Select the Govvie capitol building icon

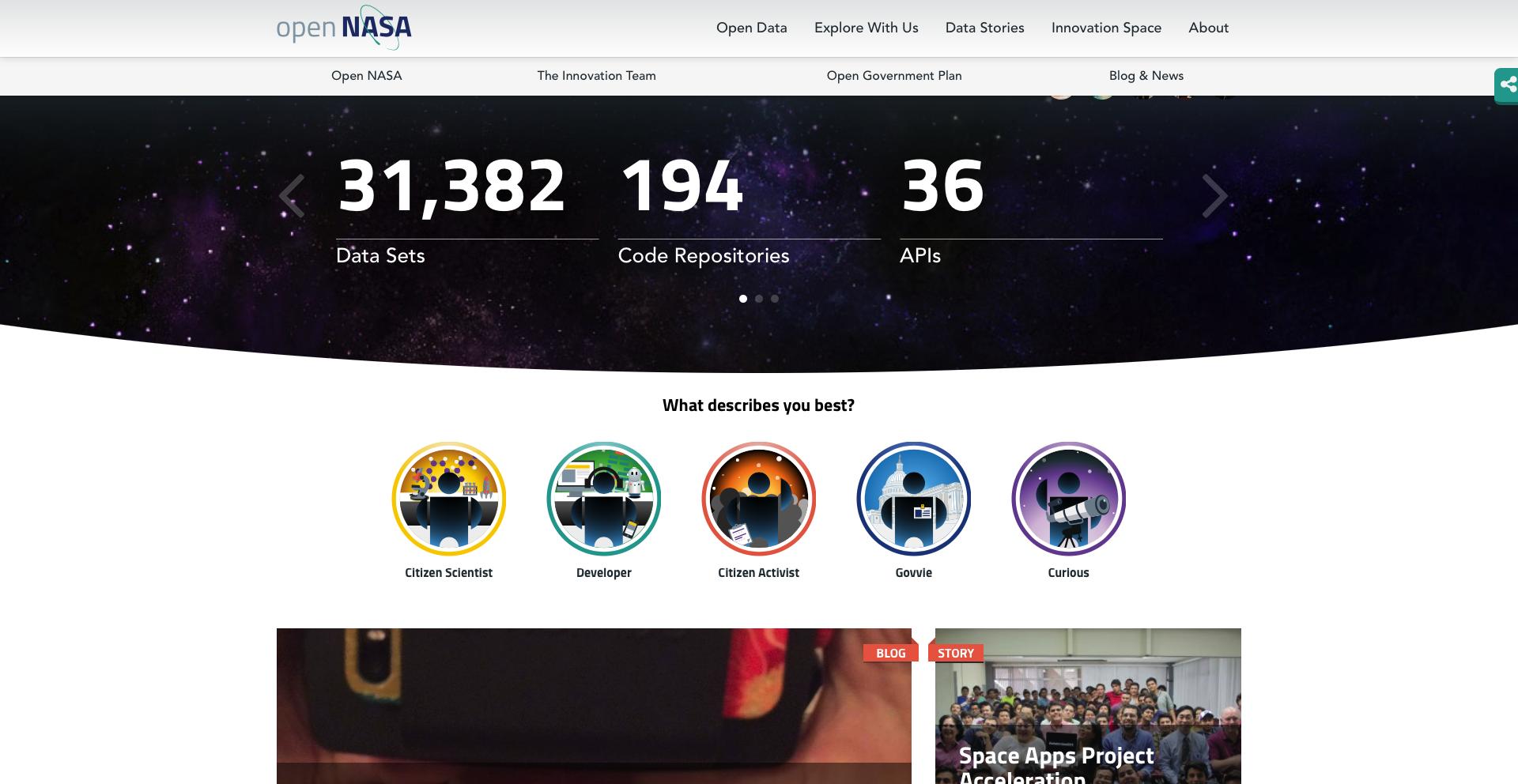click(x=914, y=499)
